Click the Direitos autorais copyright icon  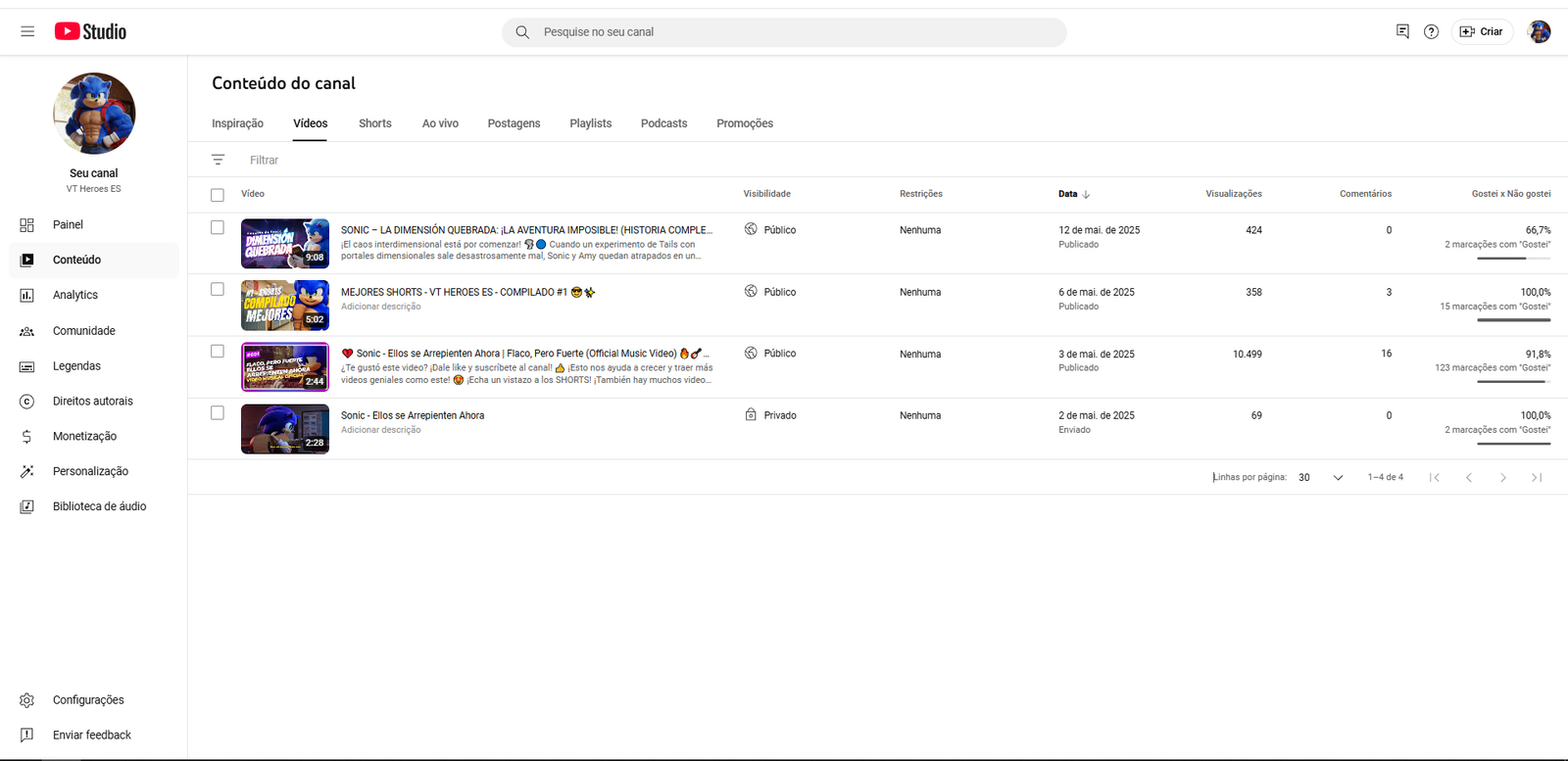[26, 402]
